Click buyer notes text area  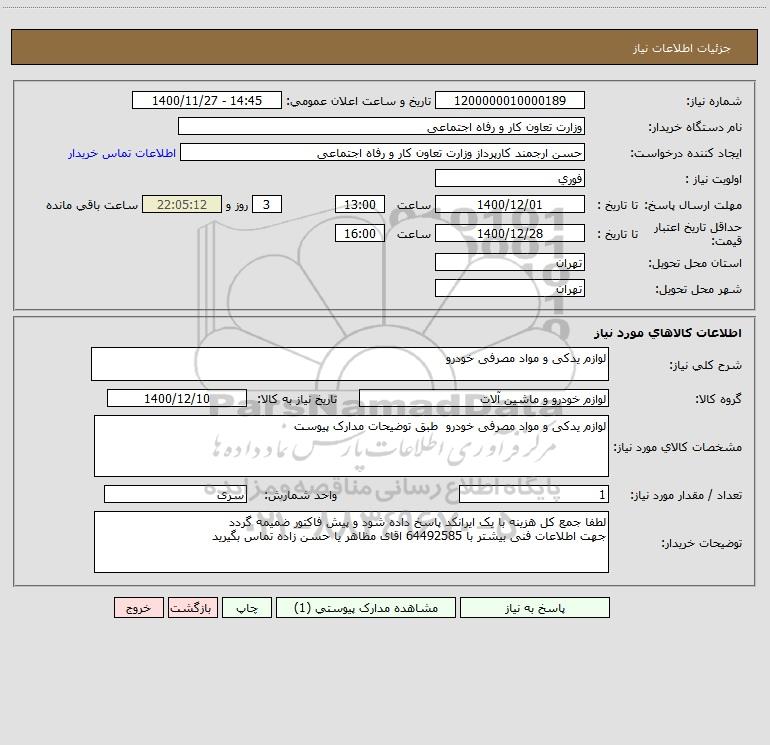click(351, 542)
